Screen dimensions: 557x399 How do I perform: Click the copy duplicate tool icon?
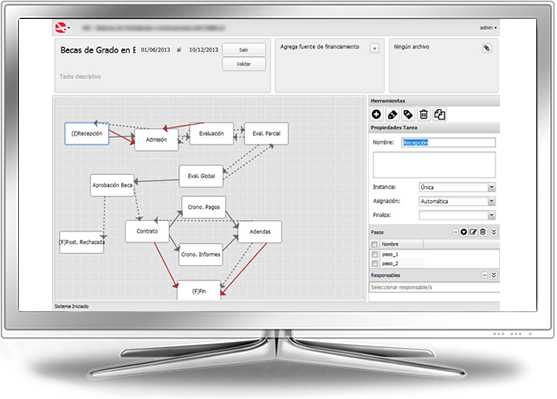[x=439, y=114]
